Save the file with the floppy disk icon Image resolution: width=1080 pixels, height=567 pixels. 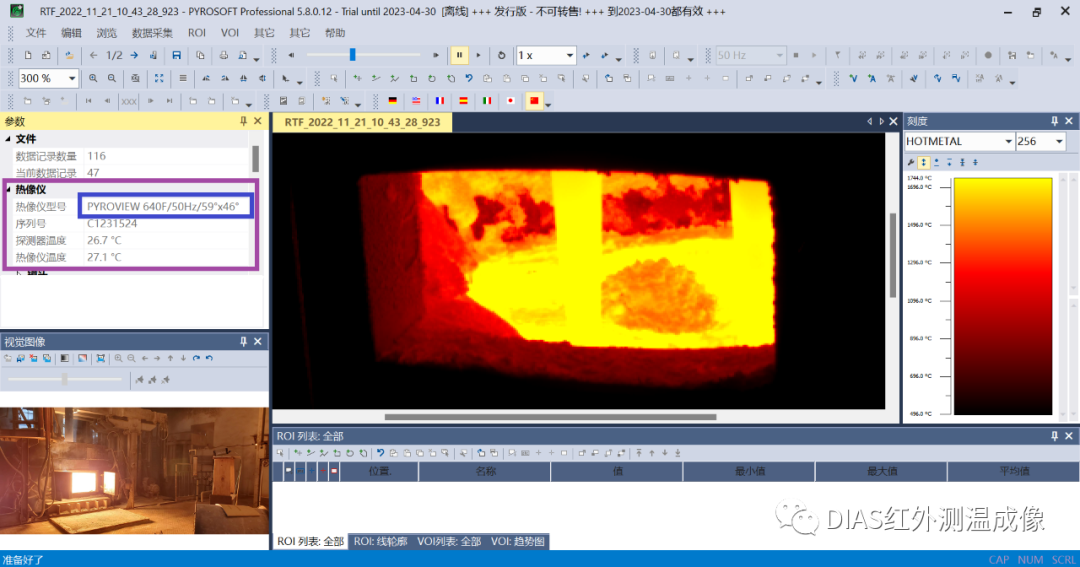[x=177, y=55]
